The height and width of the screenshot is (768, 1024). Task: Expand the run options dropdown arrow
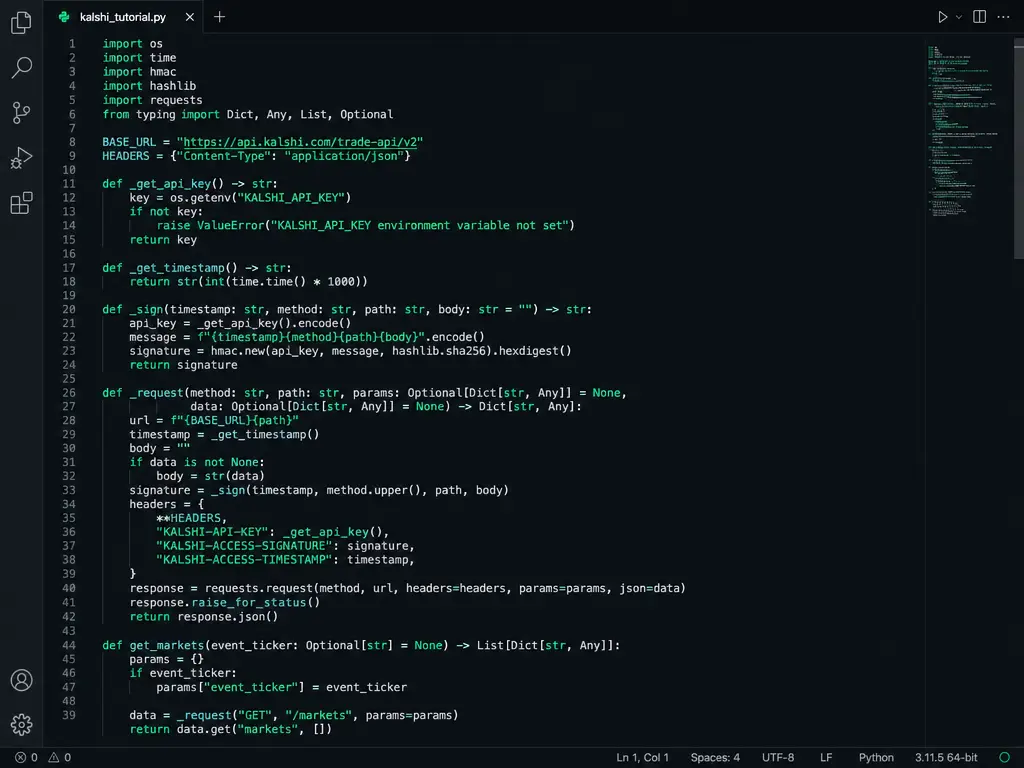[959, 17]
